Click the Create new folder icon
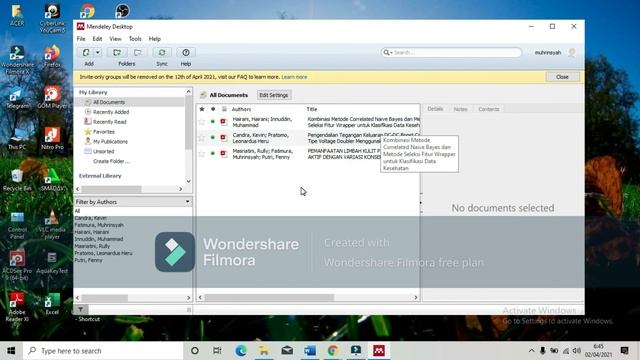This screenshot has height=360, width=640. pos(117,52)
